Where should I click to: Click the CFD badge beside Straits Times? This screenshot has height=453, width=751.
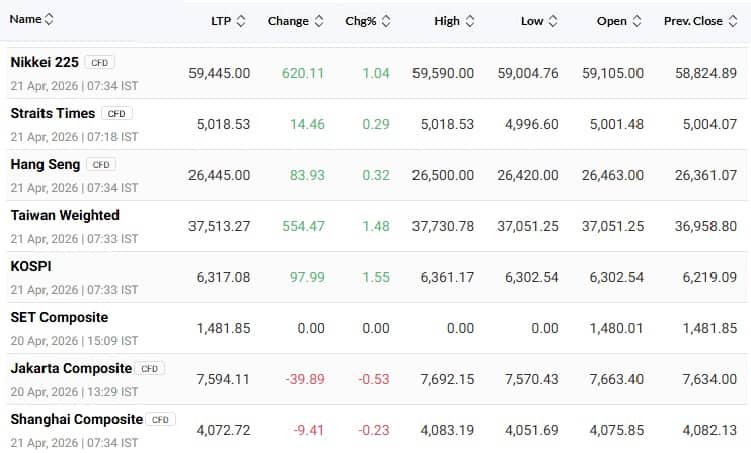click(x=116, y=113)
